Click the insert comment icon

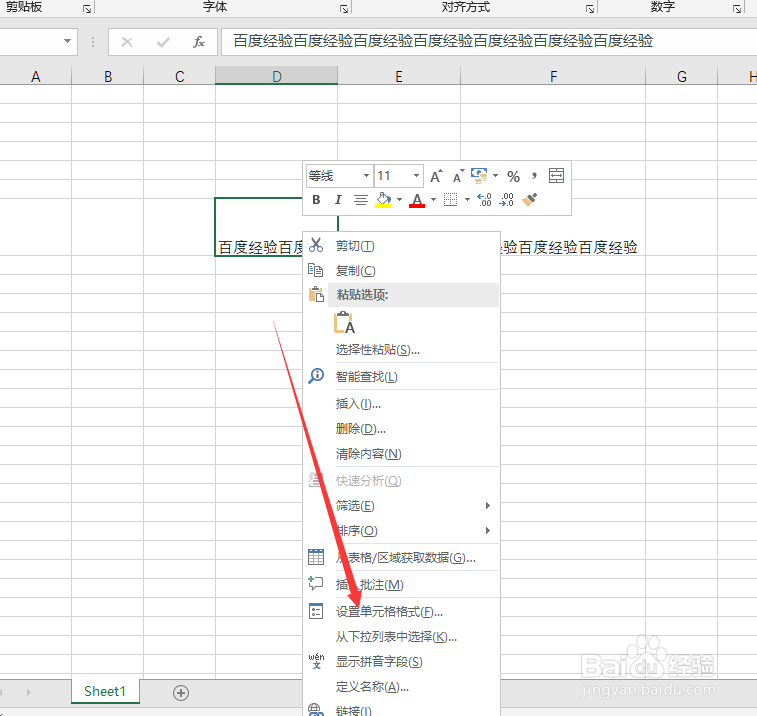(316, 583)
